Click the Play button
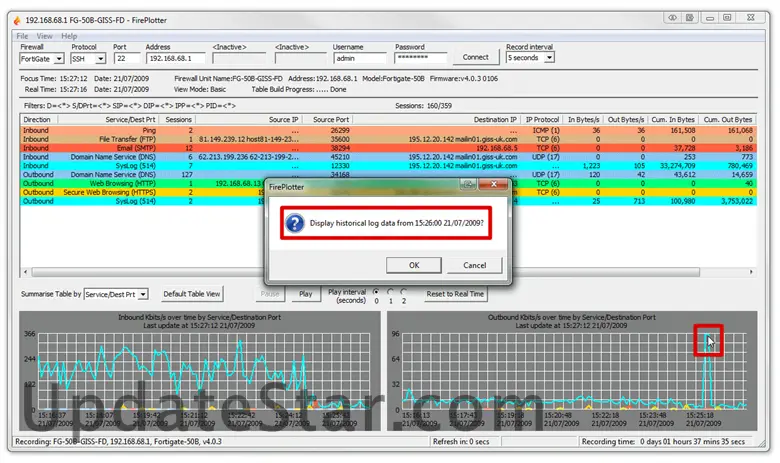780x463 pixels. pyautogui.click(x=305, y=294)
